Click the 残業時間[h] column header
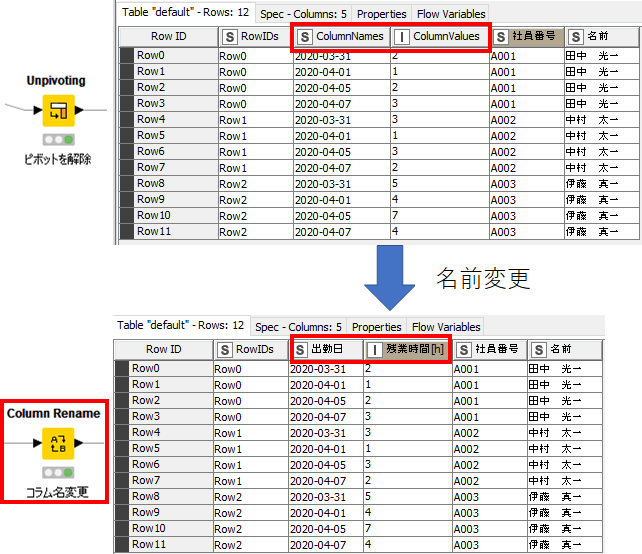The image size is (642, 554). [x=408, y=349]
